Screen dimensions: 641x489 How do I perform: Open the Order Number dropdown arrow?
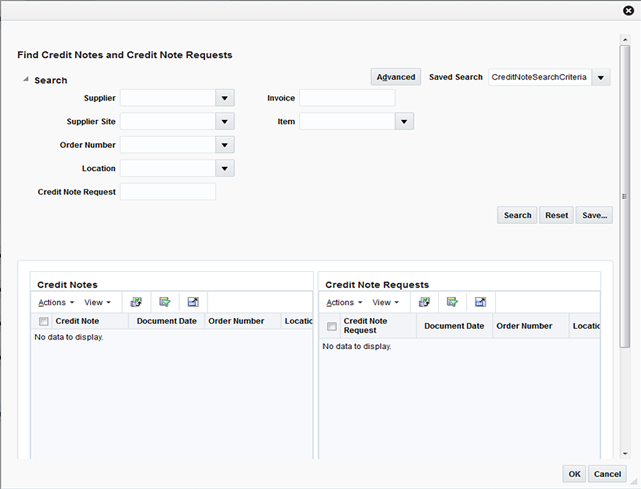click(x=225, y=145)
